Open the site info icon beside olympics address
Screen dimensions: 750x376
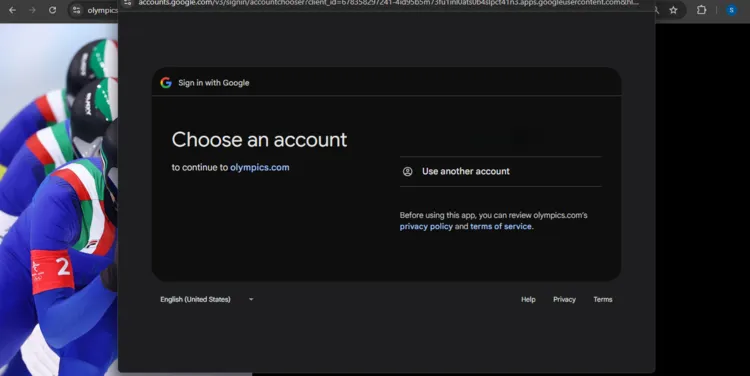tap(77, 10)
